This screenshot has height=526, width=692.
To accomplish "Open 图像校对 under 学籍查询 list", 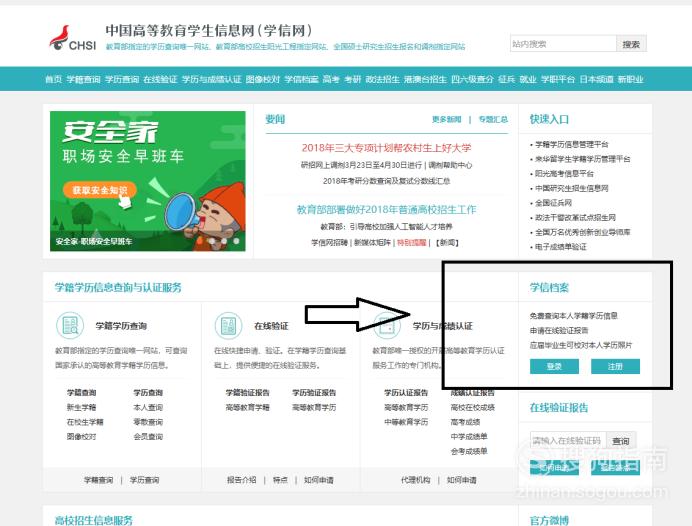I will (81, 437).
